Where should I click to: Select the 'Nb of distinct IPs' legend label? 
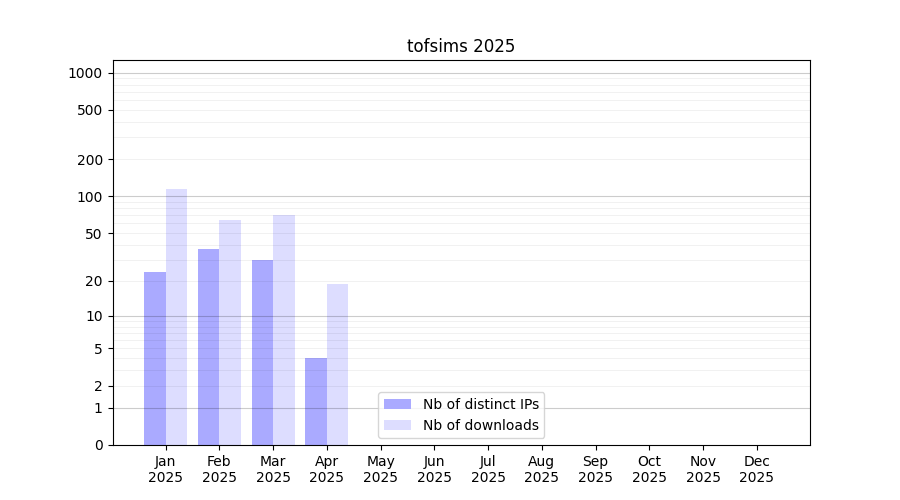coord(481,404)
